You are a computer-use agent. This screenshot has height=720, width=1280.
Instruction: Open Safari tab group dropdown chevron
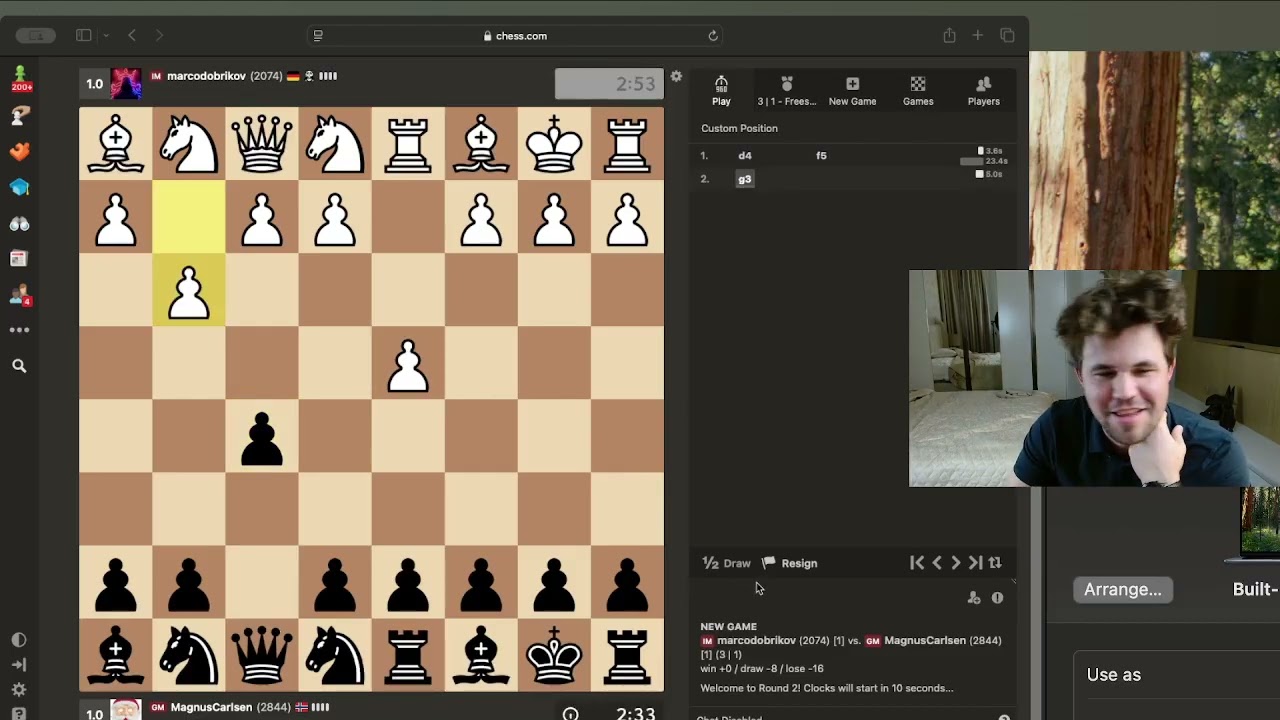pyautogui.click(x=106, y=36)
